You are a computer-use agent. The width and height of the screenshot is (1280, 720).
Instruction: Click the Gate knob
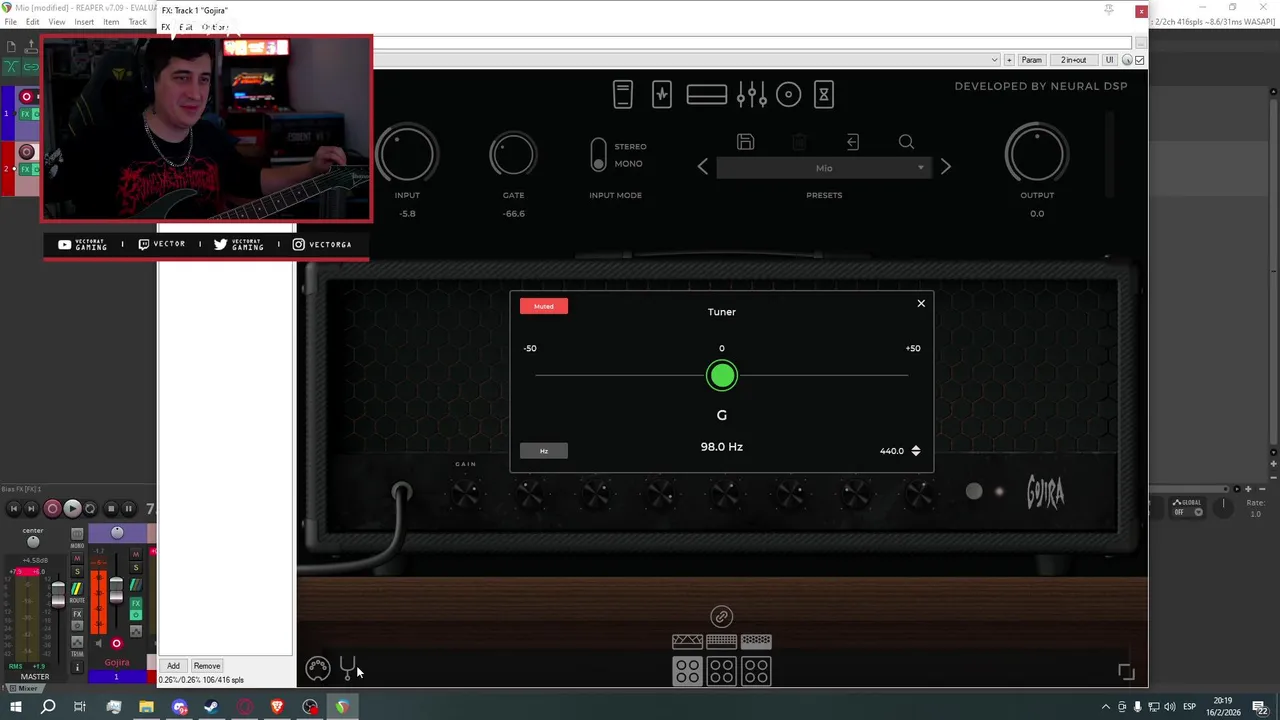(513, 155)
